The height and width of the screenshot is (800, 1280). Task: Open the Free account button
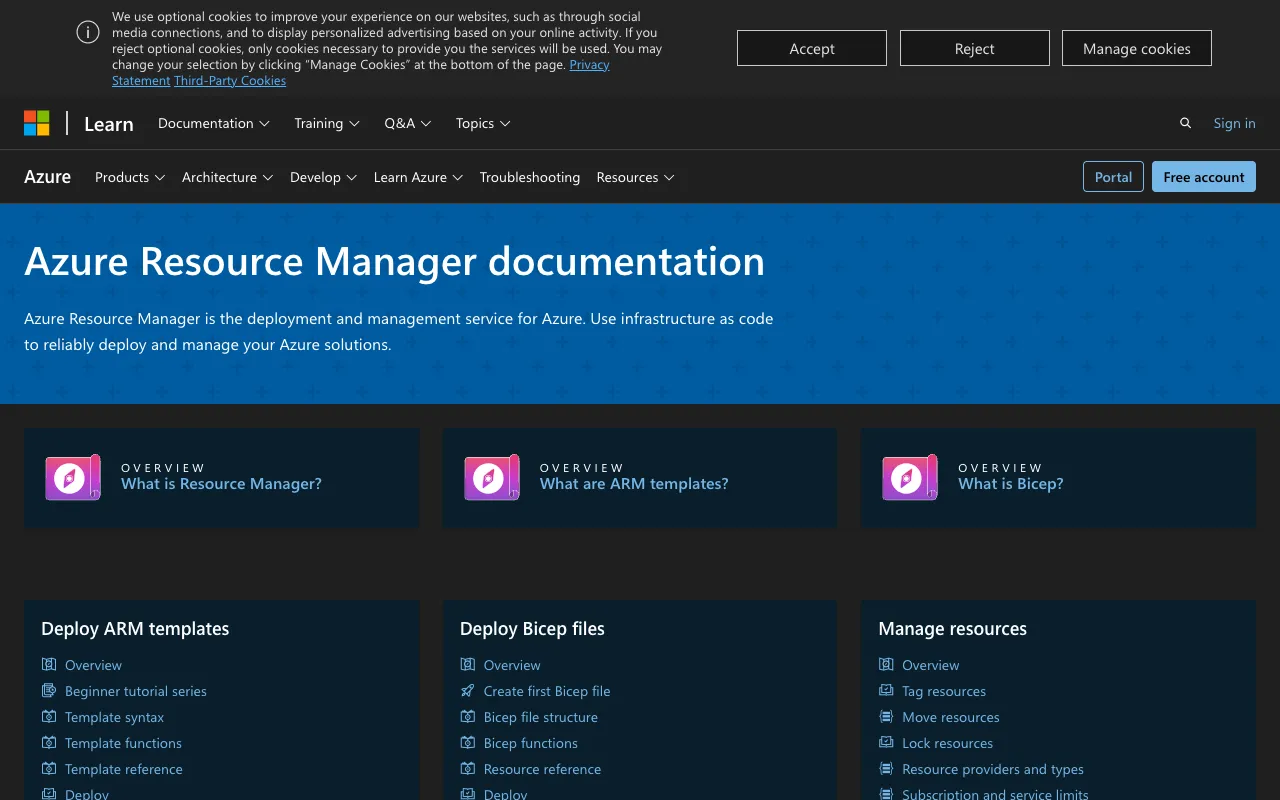click(x=1203, y=176)
